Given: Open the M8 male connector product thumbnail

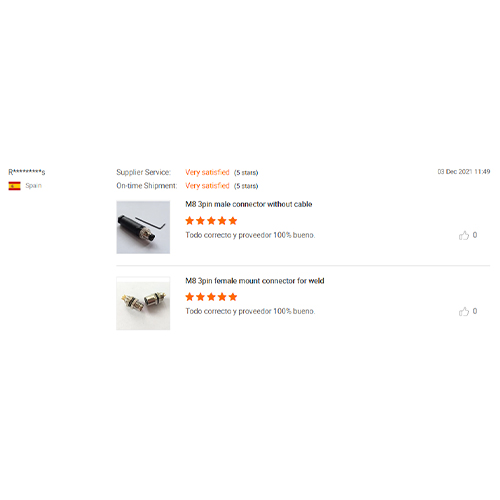Looking at the screenshot, I should click(143, 227).
